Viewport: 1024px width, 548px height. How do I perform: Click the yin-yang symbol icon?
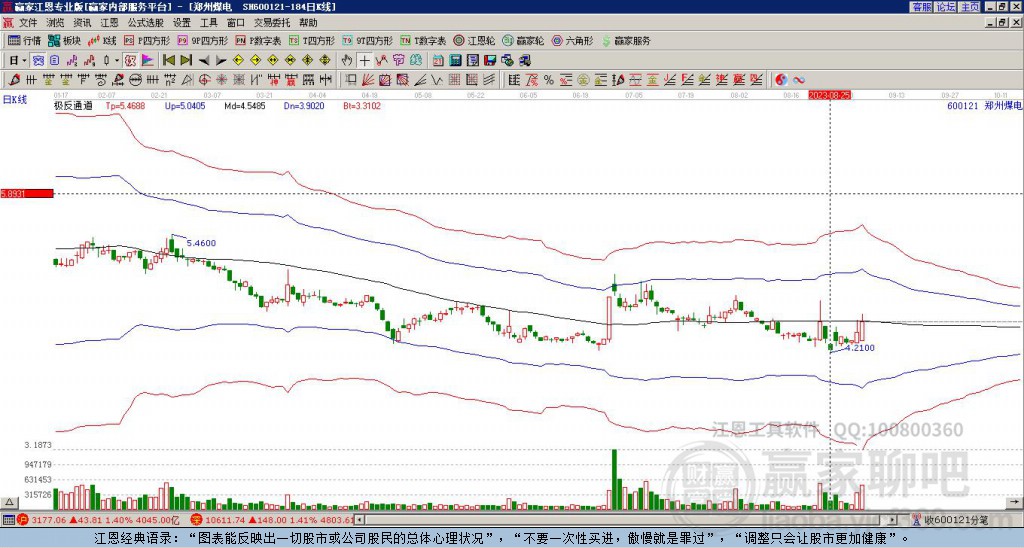click(x=781, y=80)
